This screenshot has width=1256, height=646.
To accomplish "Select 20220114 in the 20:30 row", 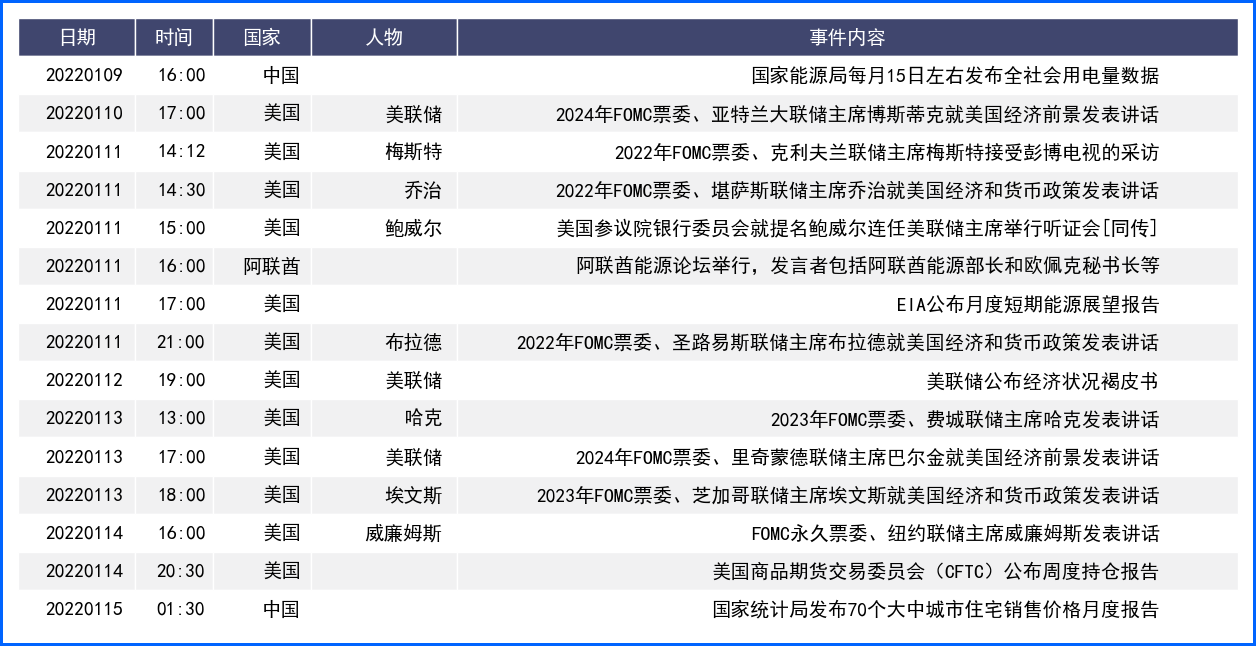I will click(x=84, y=571).
